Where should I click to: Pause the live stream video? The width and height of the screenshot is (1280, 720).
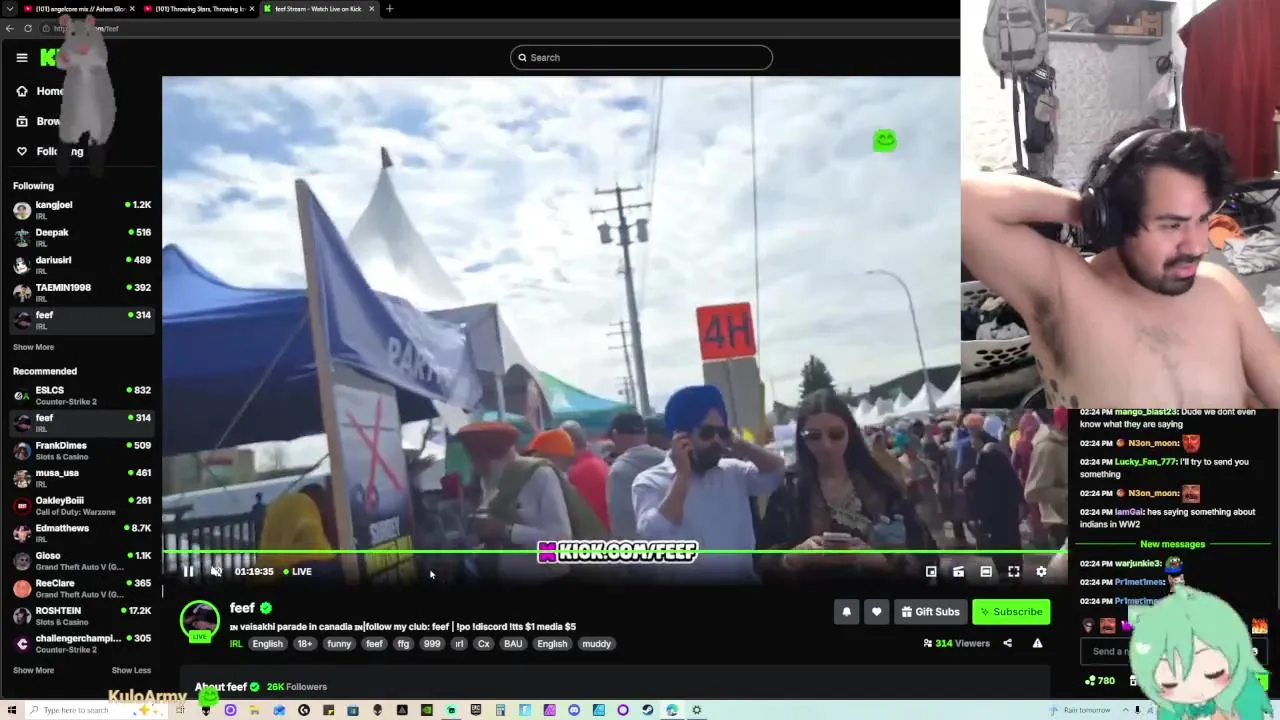188,572
